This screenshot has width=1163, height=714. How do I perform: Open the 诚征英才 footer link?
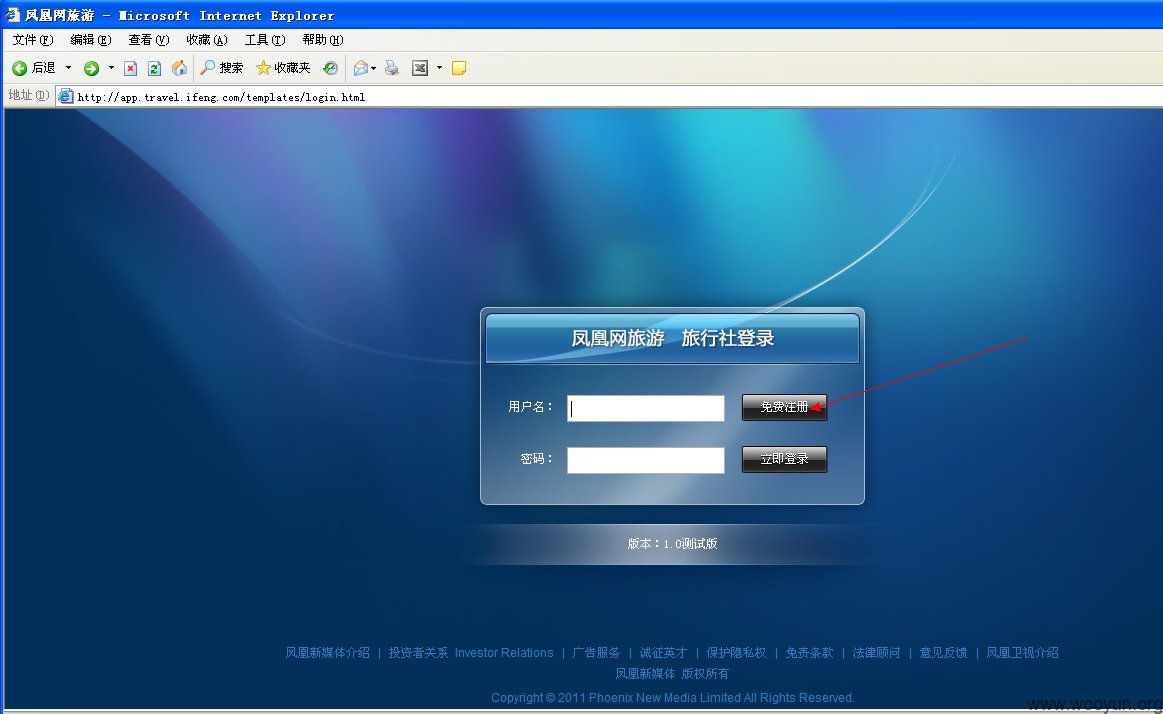pyautogui.click(x=663, y=652)
